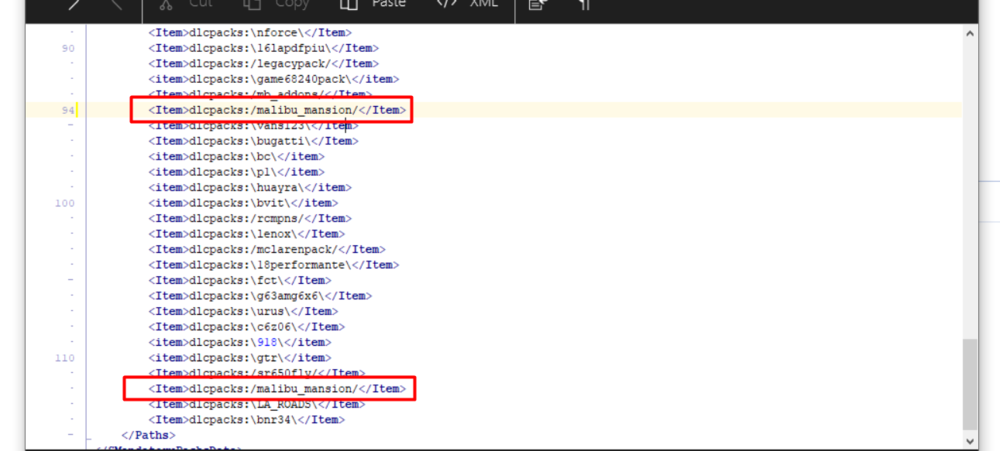Click the second malibu_mansion entry near the bottom

click(277, 389)
